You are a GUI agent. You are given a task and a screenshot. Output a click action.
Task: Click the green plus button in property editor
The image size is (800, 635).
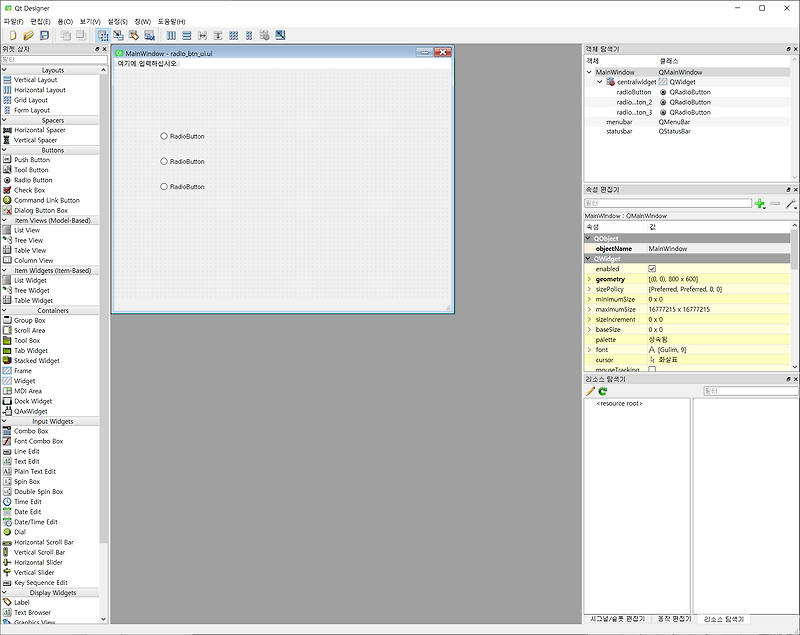pyautogui.click(x=760, y=202)
